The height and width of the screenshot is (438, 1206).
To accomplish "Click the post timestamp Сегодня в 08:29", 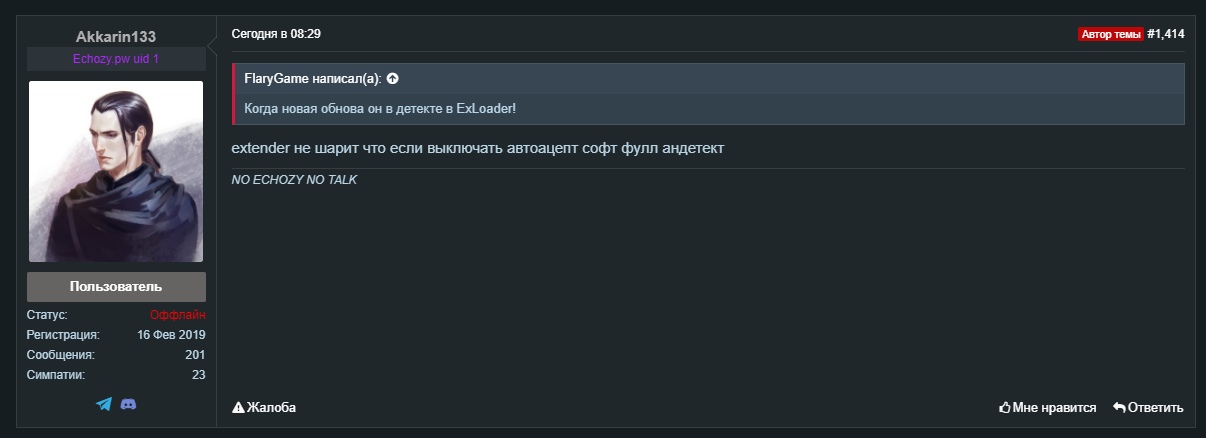I will 276,34.
